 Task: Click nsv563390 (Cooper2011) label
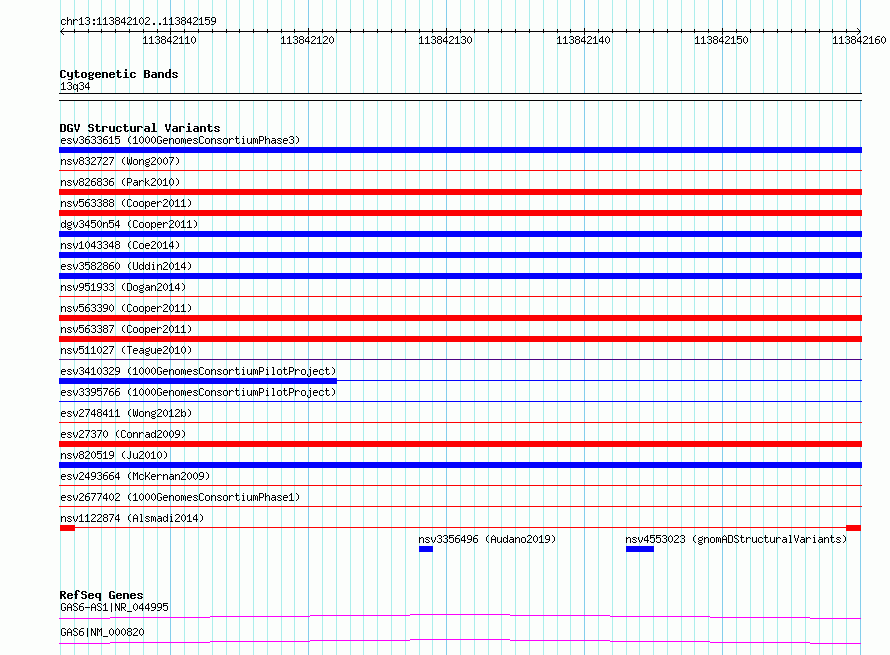[x=126, y=308]
